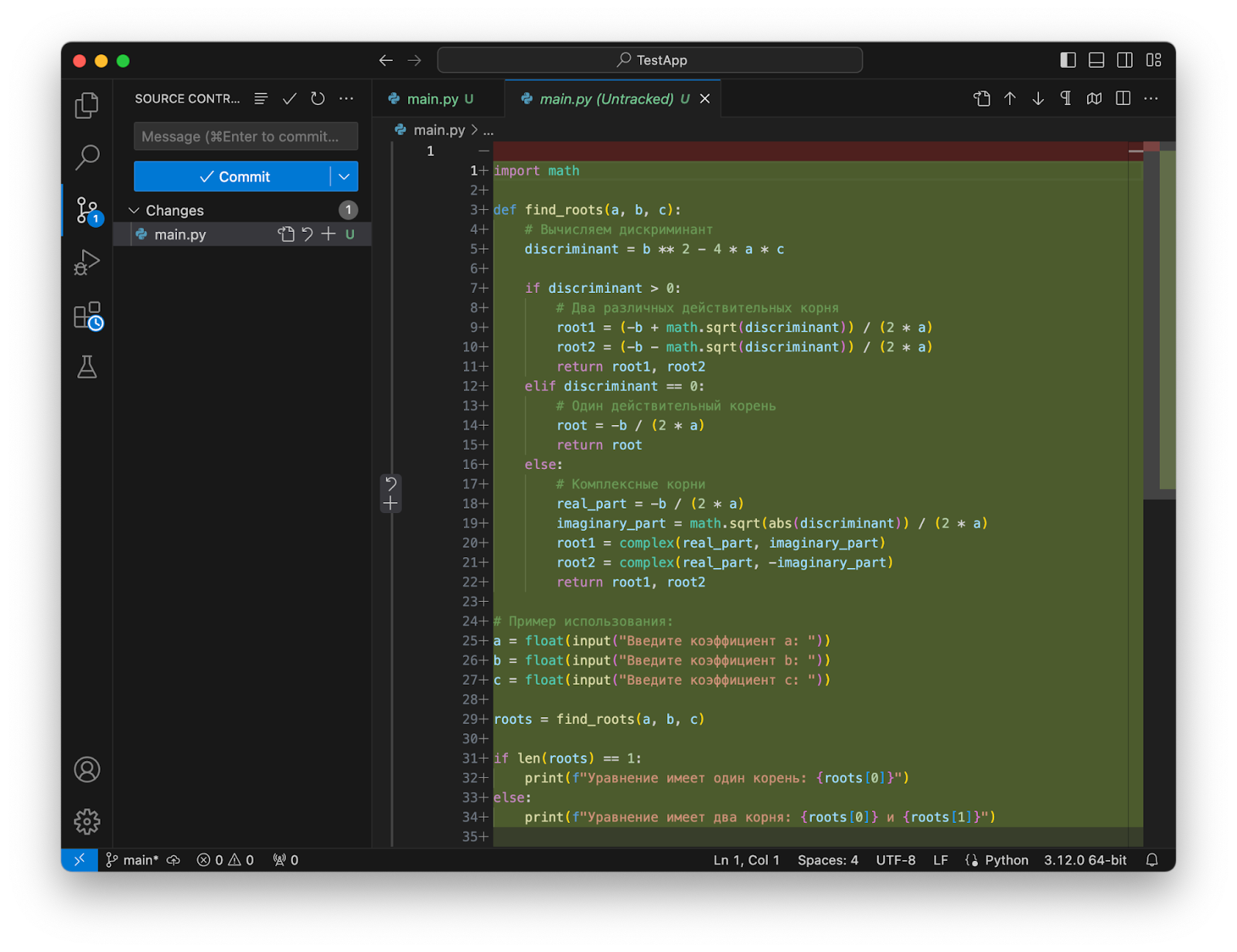Refresh source control with circular arrow
Image resolution: width=1237 pixels, height=952 pixels.
click(x=318, y=99)
